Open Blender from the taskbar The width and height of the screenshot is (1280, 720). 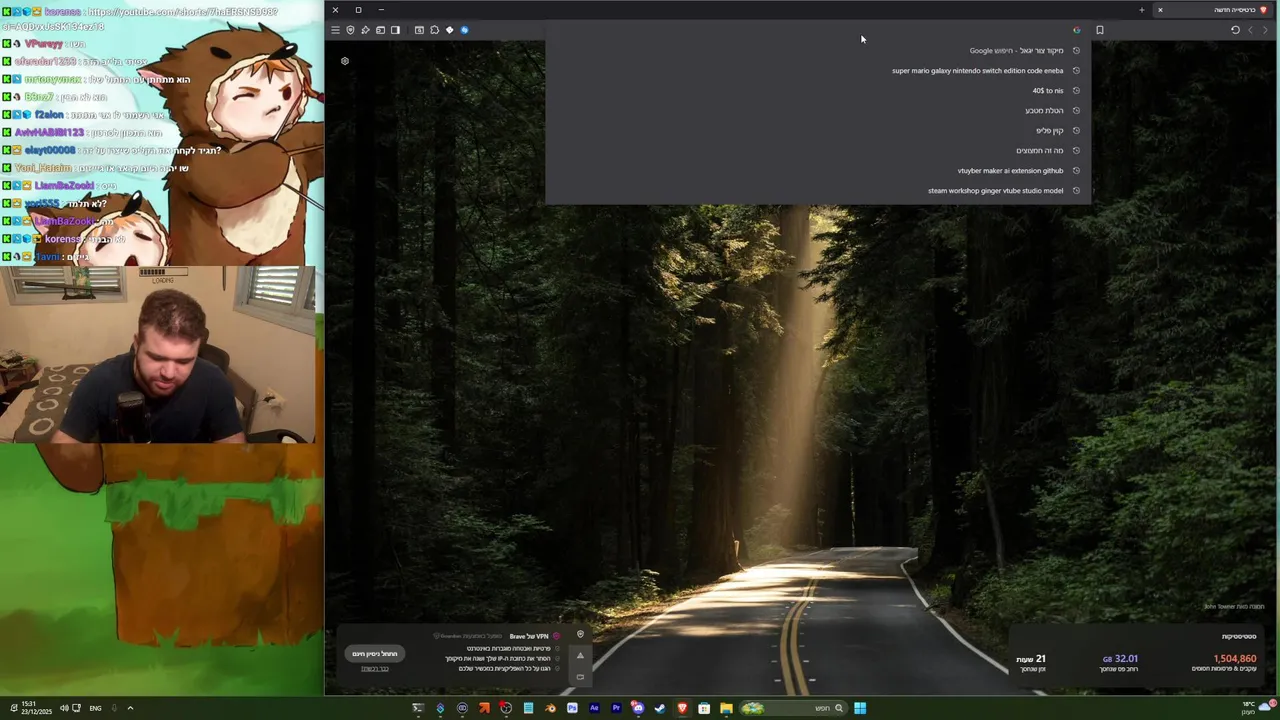pyautogui.click(x=550, y=708)
